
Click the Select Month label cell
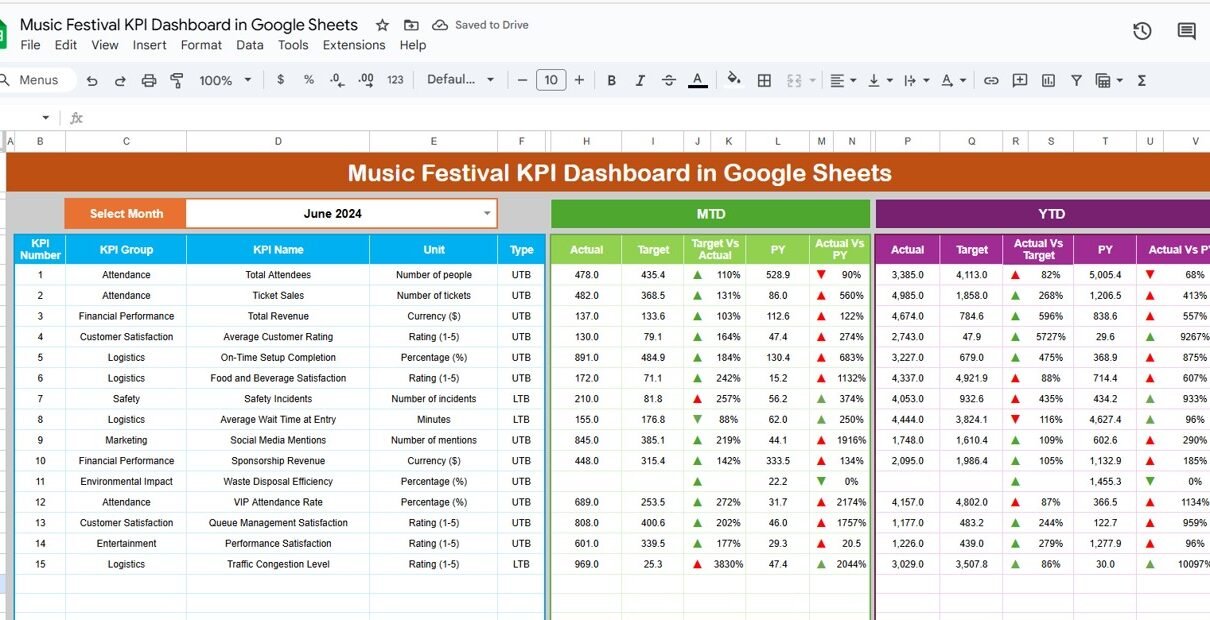click(126, 213)
